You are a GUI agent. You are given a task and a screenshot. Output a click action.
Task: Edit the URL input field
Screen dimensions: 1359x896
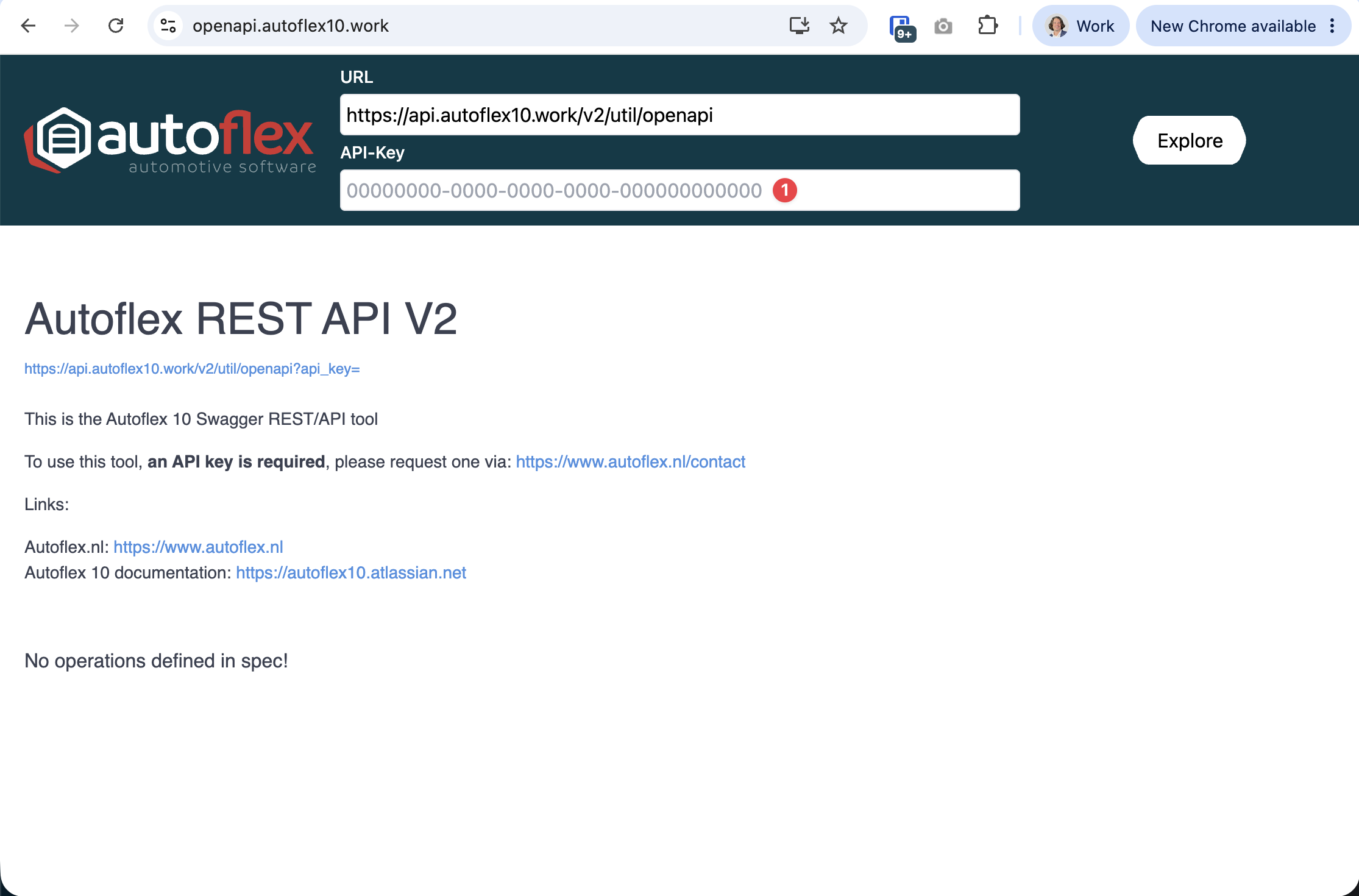click(x=679, y=115)
